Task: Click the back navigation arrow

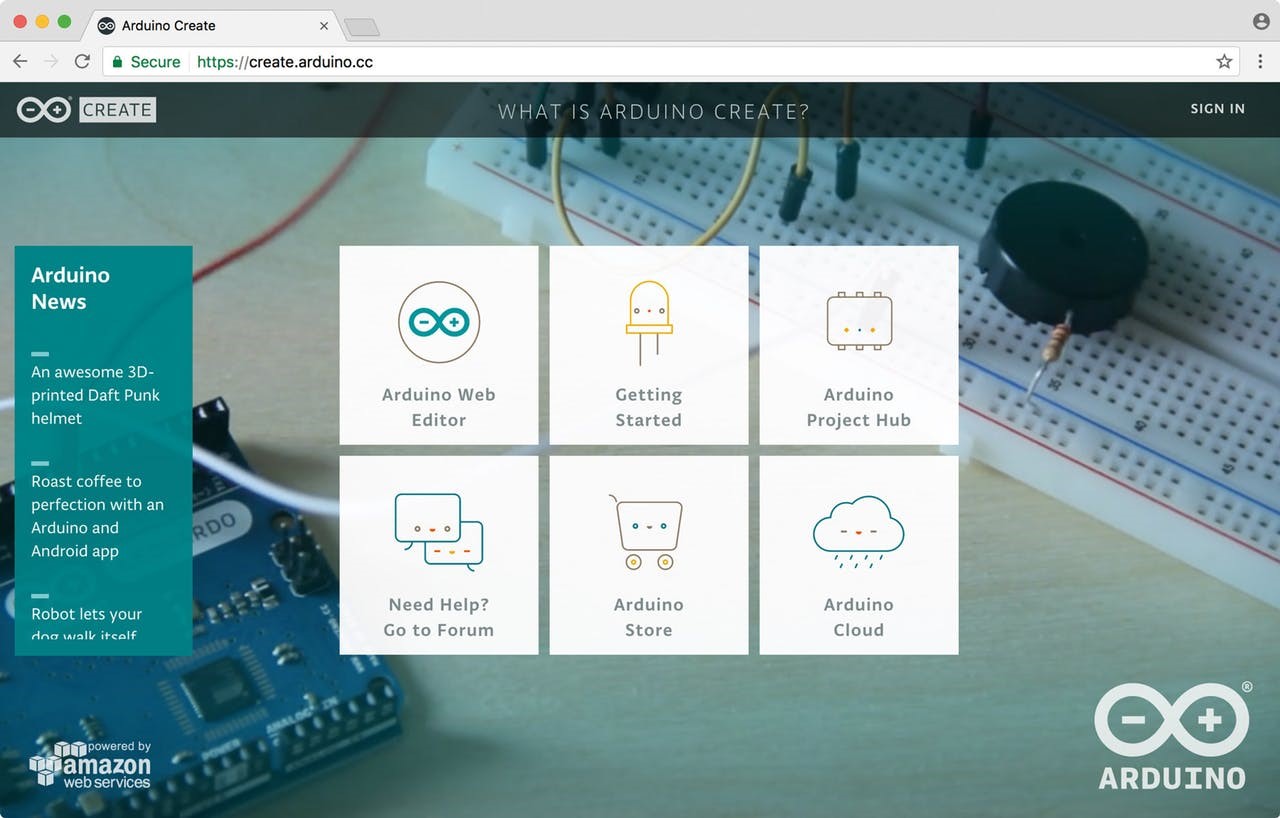Action: click(20, 61)
